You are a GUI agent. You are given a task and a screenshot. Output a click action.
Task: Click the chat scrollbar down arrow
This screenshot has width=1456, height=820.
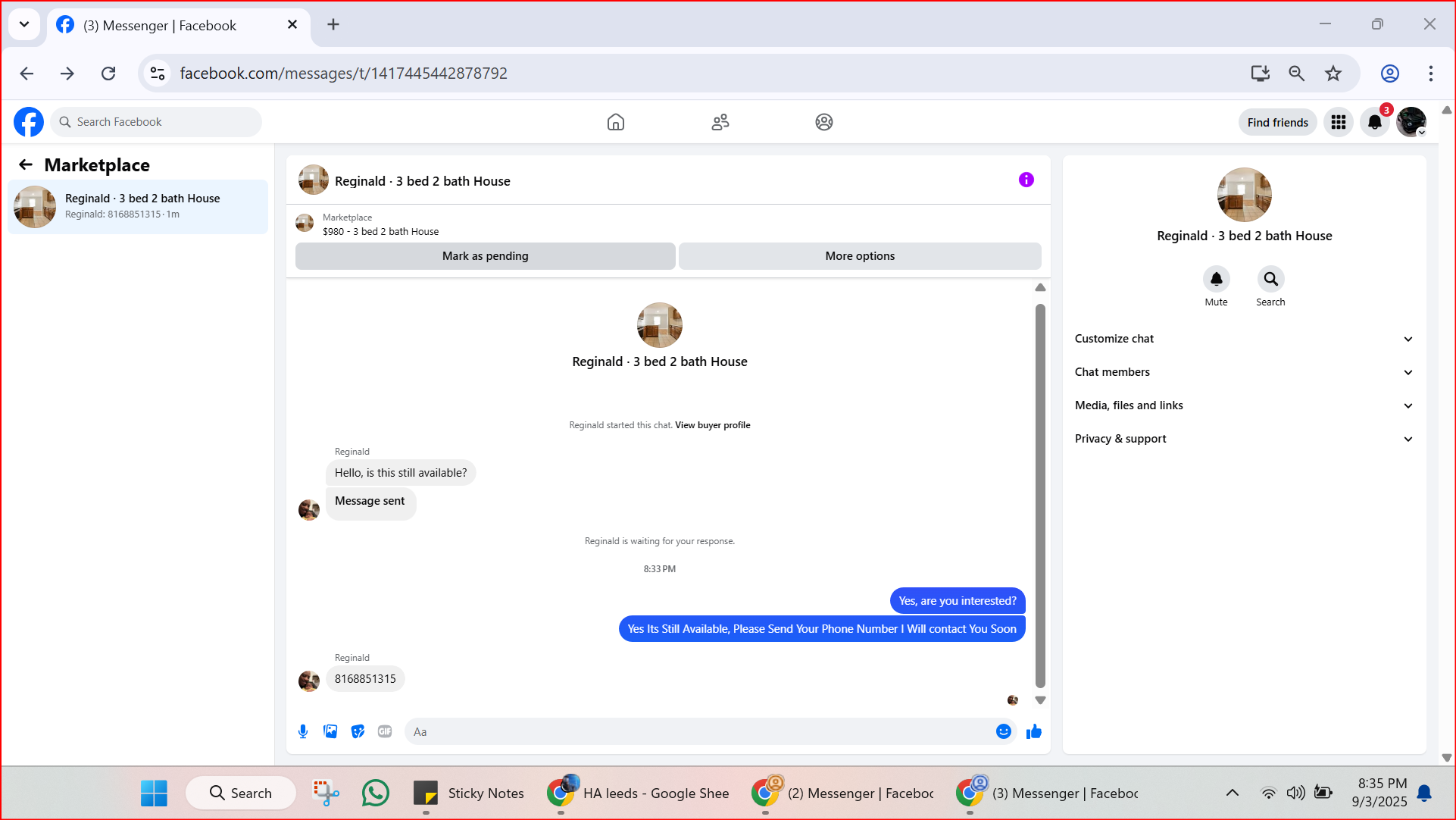(x=1040, y=700)
